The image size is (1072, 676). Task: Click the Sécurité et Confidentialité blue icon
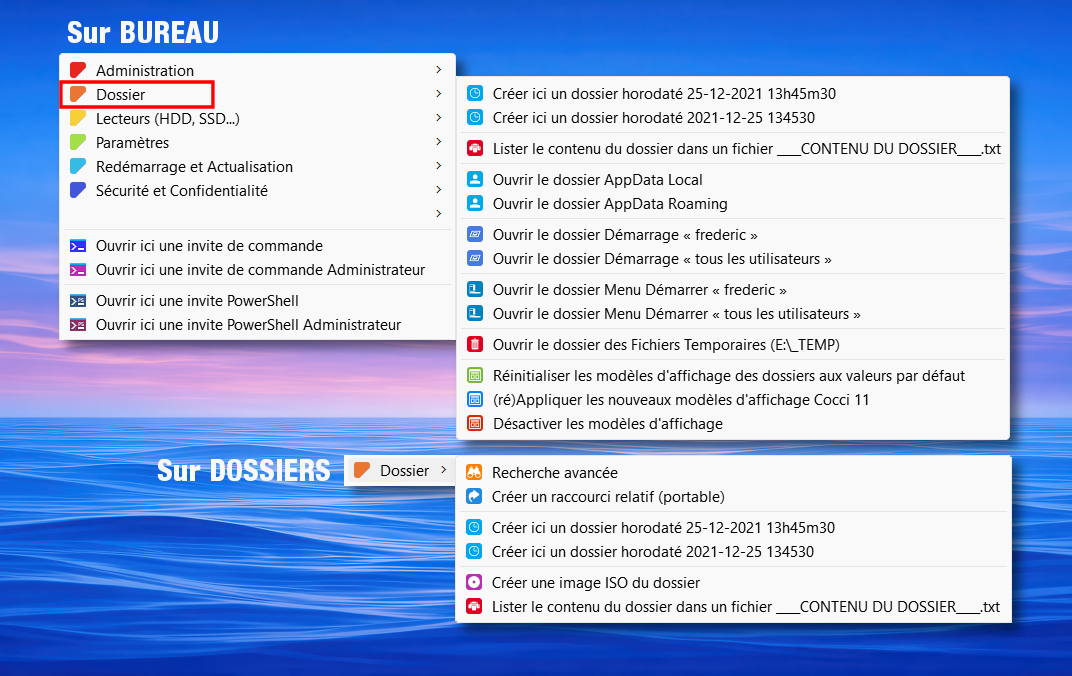tap(77, 190)
